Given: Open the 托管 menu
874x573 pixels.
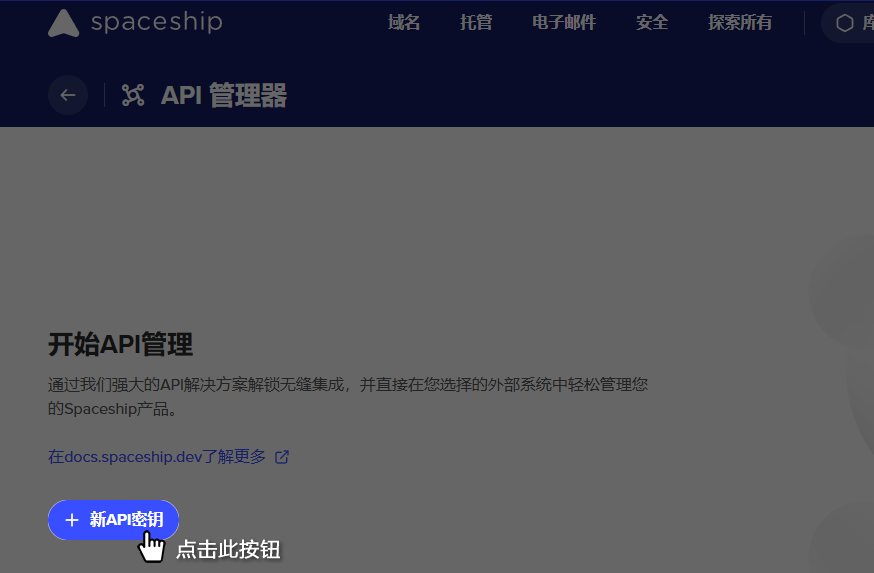Looking at the screenshot, I should [476, 22].
